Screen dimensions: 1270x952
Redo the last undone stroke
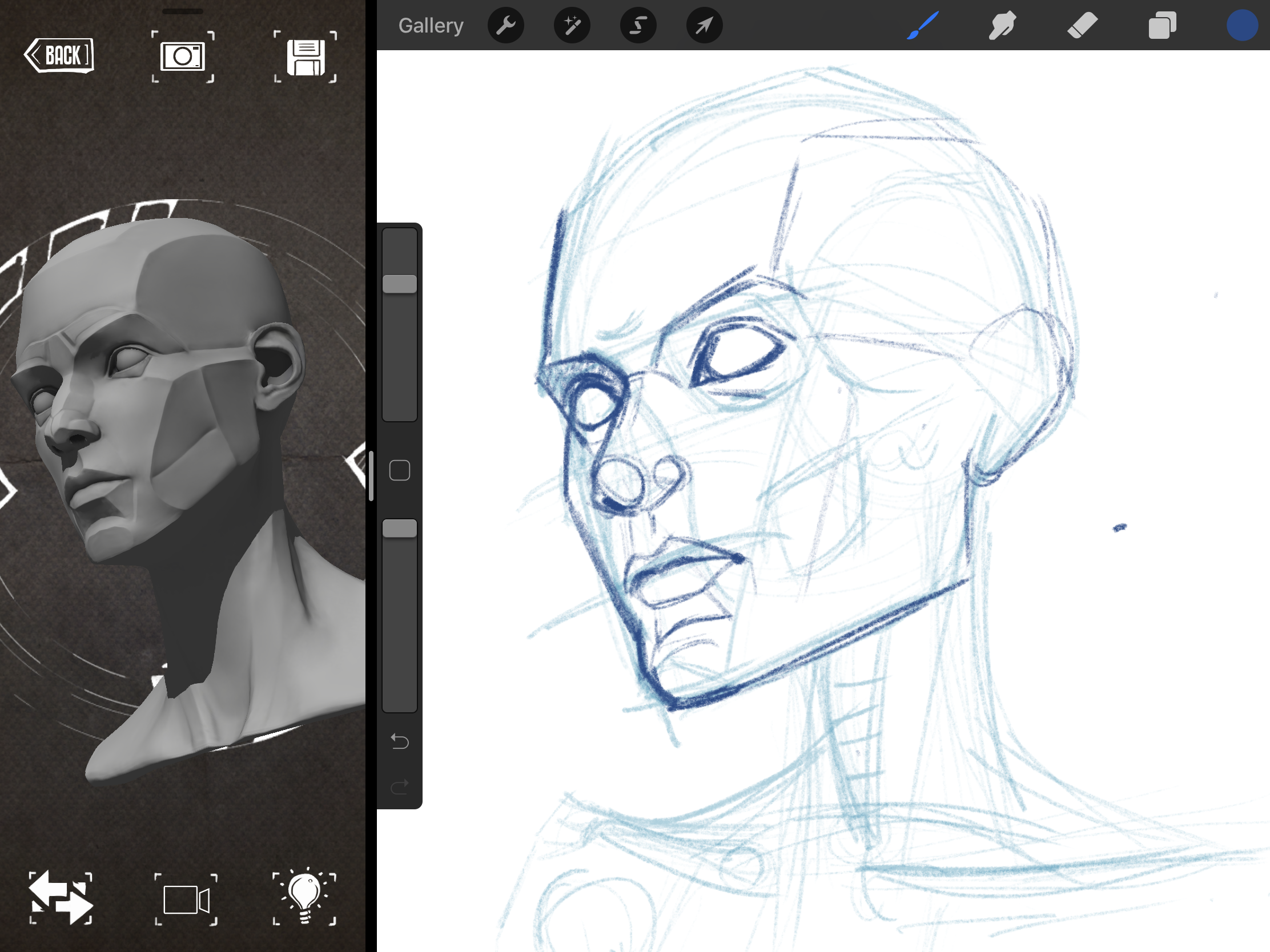400,786
